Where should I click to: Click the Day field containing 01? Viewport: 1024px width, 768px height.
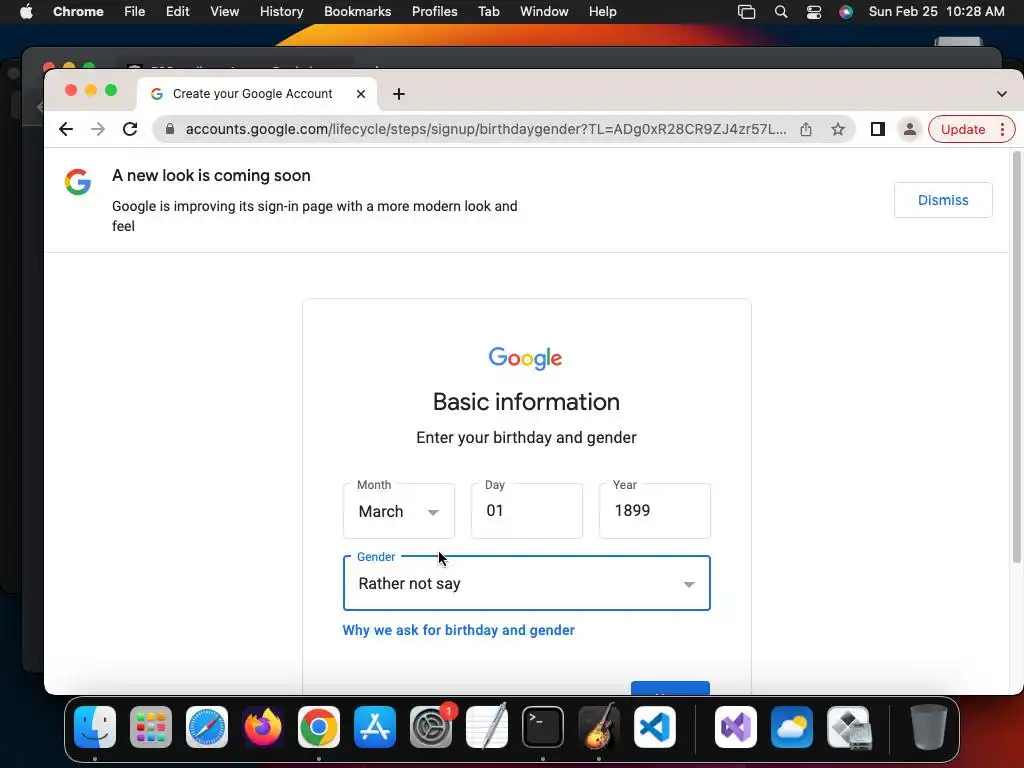[526, 511]
